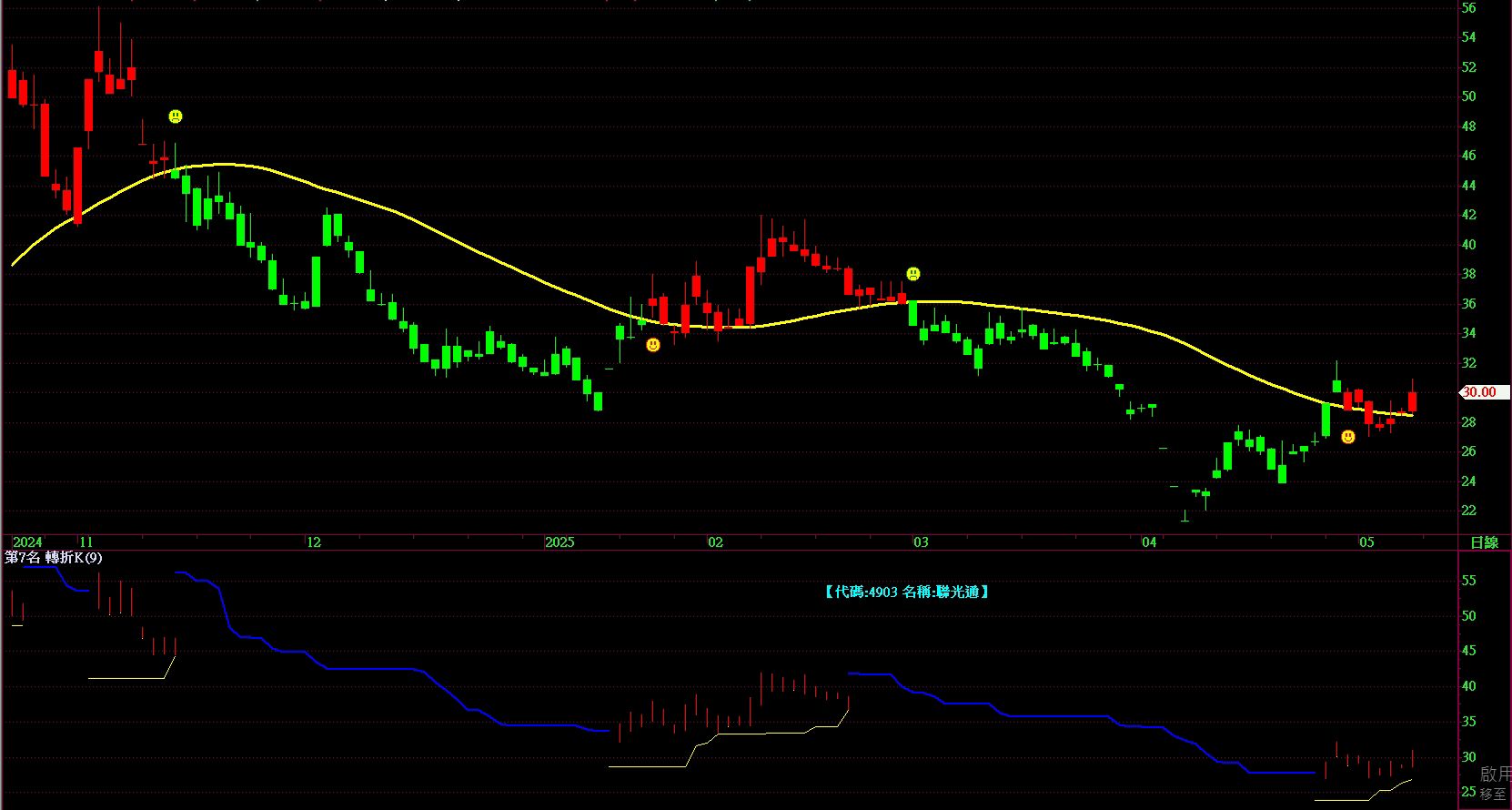Click the 30.00 current price tag

click(x=1484, y=392)
